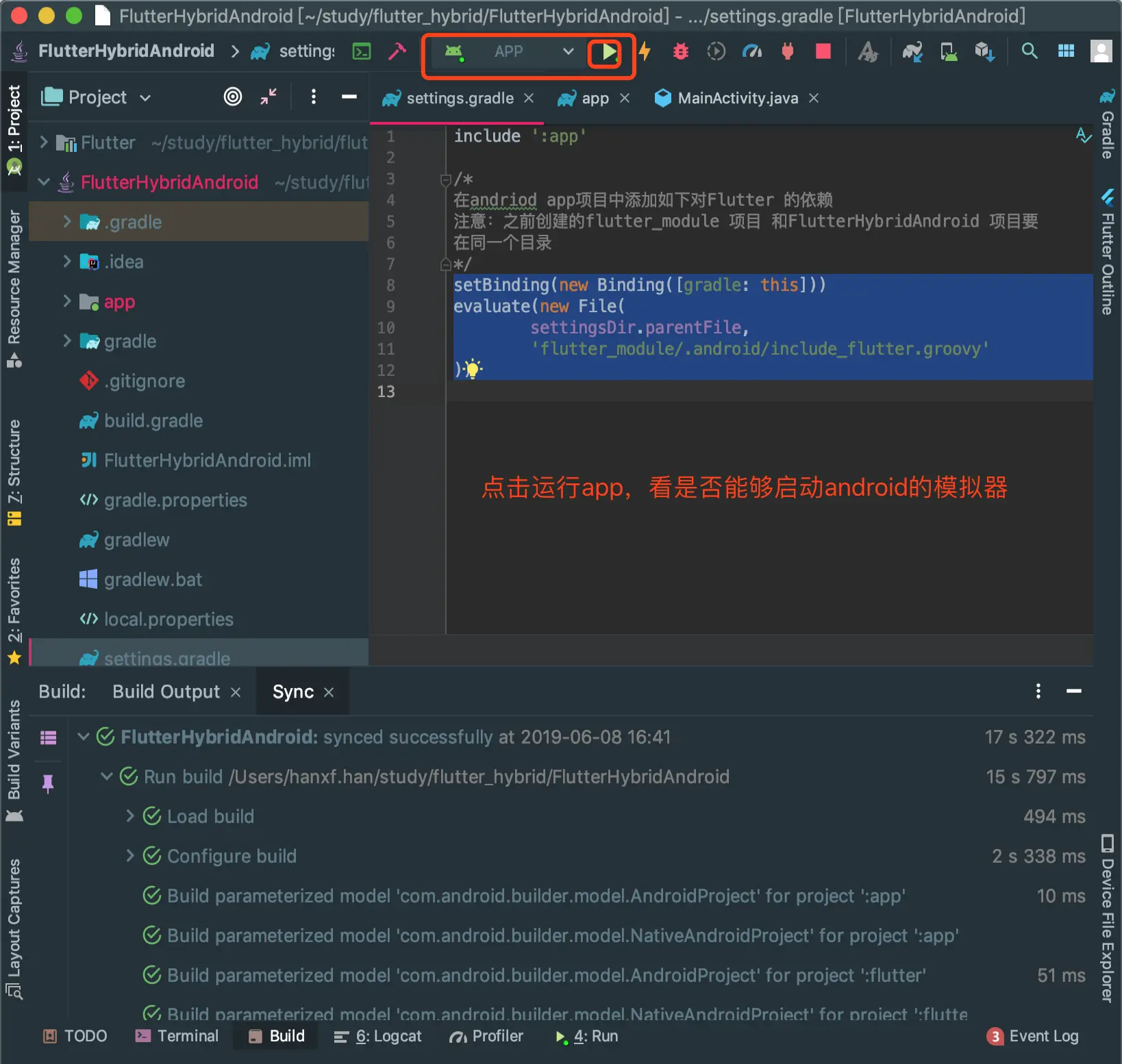Screen dimensions: 1122x1064
Task: Open the AVD Manager icon
Action: tap(949, 51)
